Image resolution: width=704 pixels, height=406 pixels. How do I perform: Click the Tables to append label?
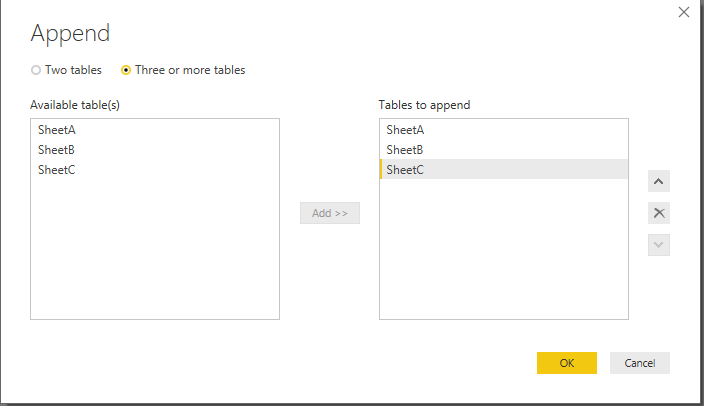coord(424,105)
